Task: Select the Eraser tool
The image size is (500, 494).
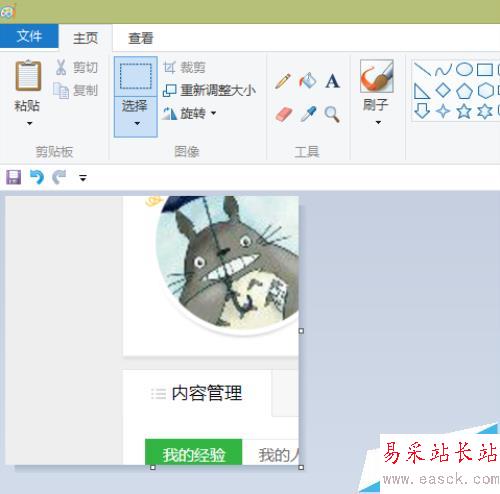Action: [x=284, y=114]
